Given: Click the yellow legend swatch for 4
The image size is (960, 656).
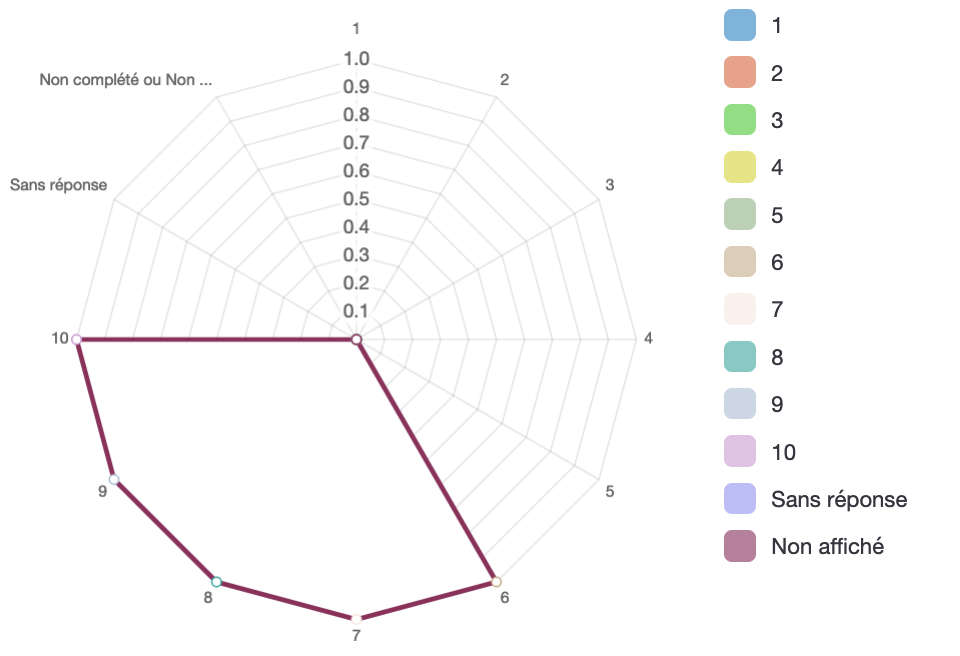Looking at the screenshot, I should (x=740, y=167).
